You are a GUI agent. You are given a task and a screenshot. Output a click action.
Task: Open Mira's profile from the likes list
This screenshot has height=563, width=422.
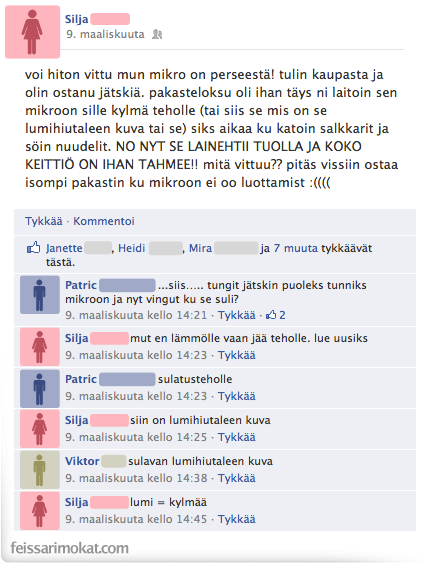200,248
